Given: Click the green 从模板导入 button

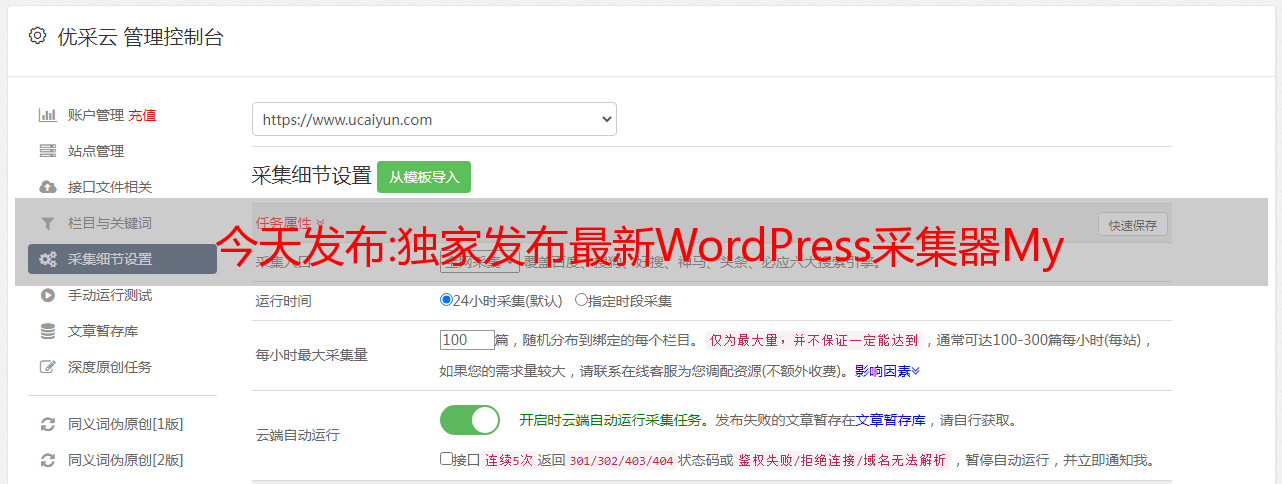Looking at the screenshot, I should tap(424, 177).
